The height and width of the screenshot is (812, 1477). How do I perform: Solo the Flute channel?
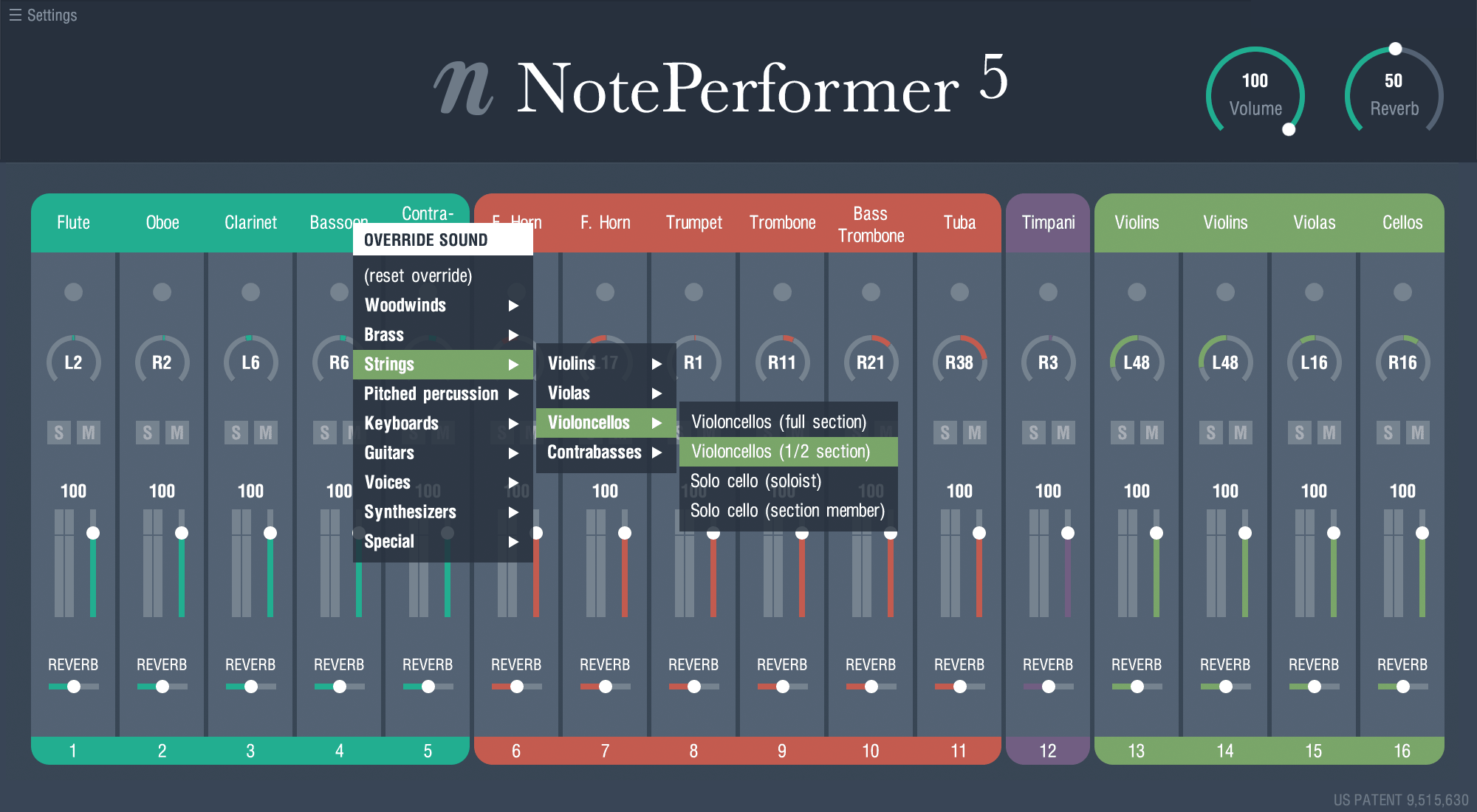pos(59,433)
